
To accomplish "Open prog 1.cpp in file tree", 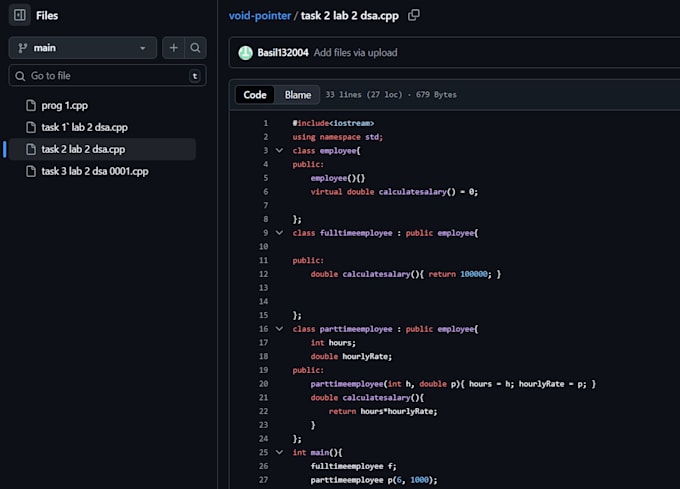I will pyautogui.click(x=65, y=105).
